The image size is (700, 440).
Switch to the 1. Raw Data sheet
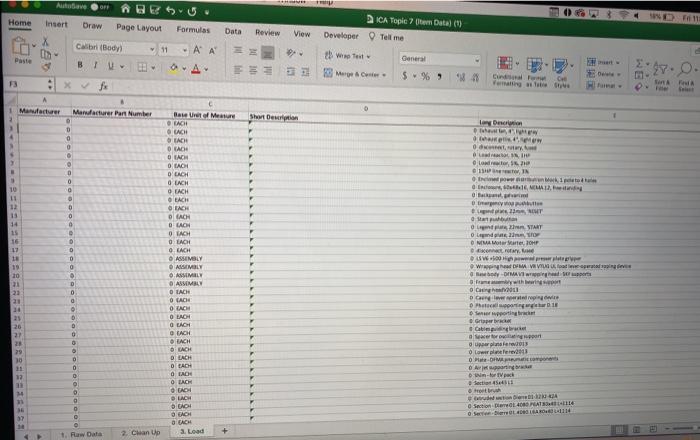[81, 434]
